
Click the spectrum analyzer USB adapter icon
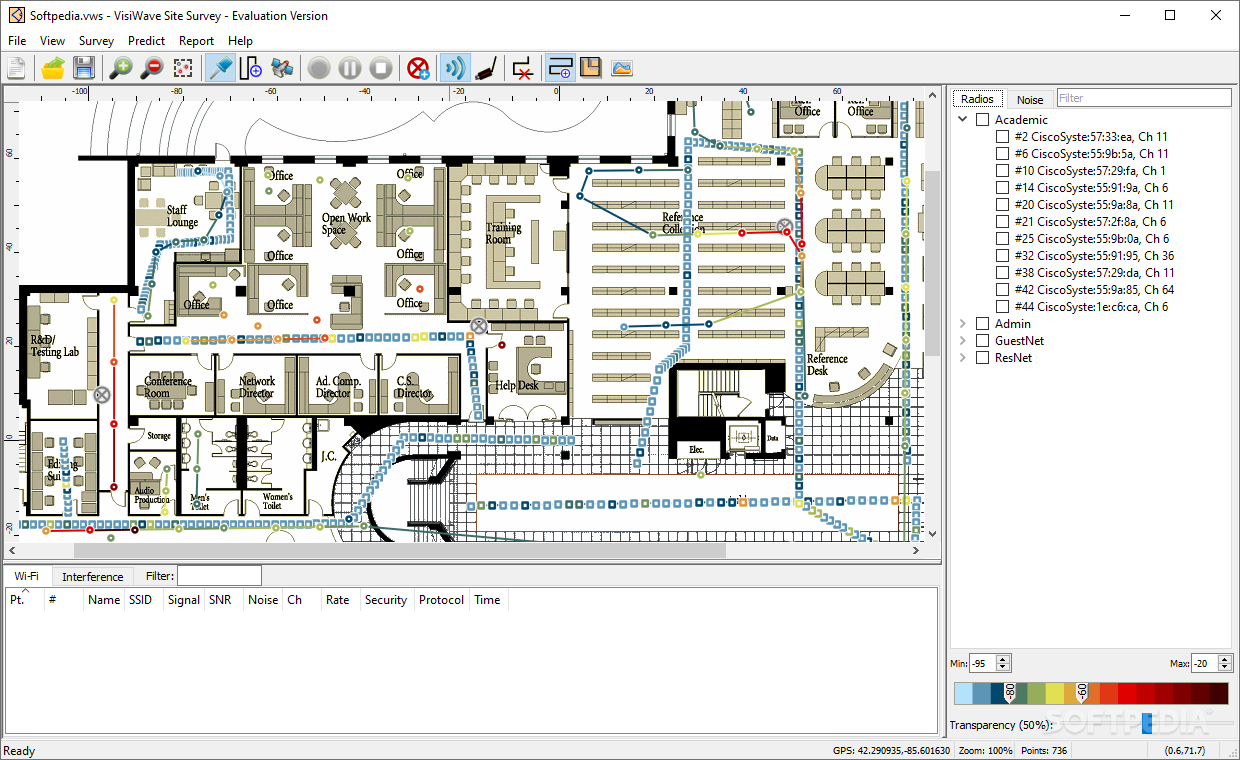click(486, 68)
